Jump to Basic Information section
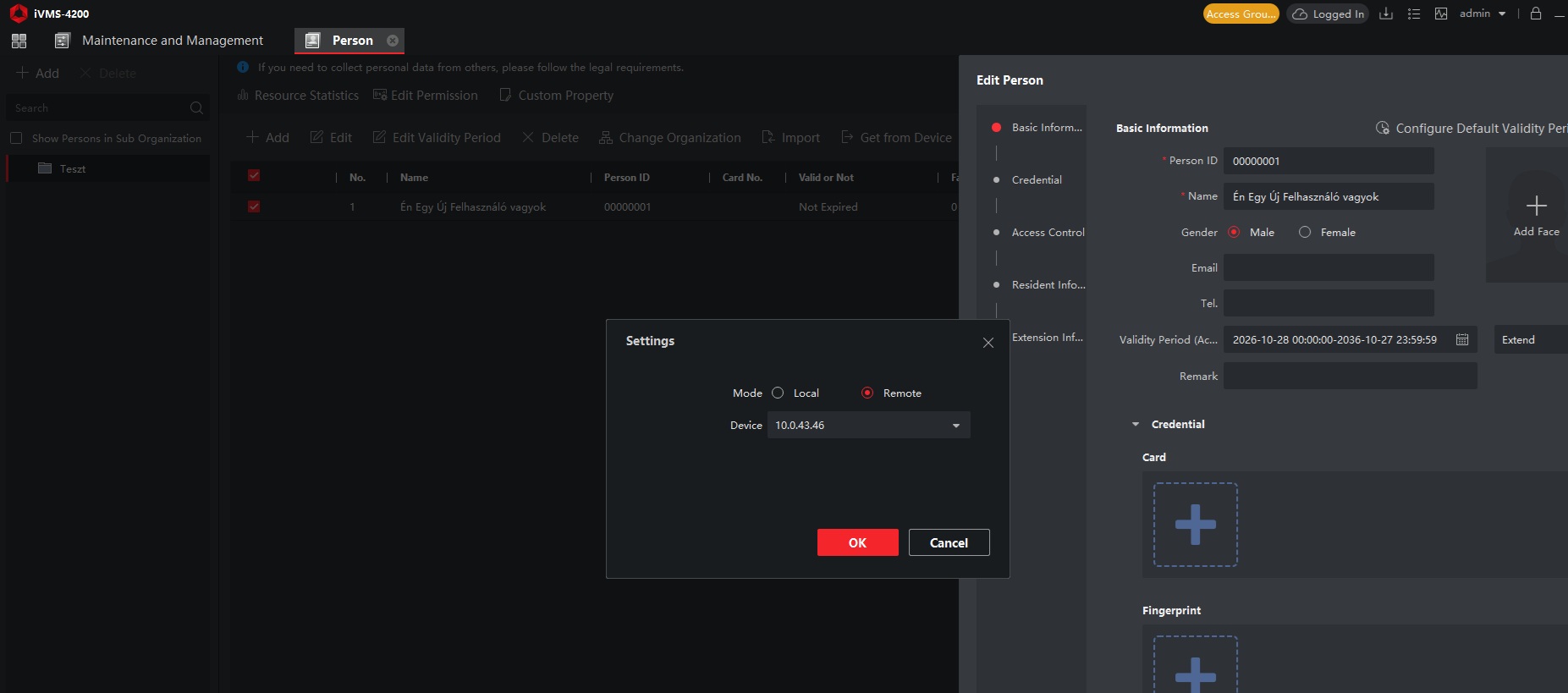1568x693 pixels. (x=1047, y=127)
